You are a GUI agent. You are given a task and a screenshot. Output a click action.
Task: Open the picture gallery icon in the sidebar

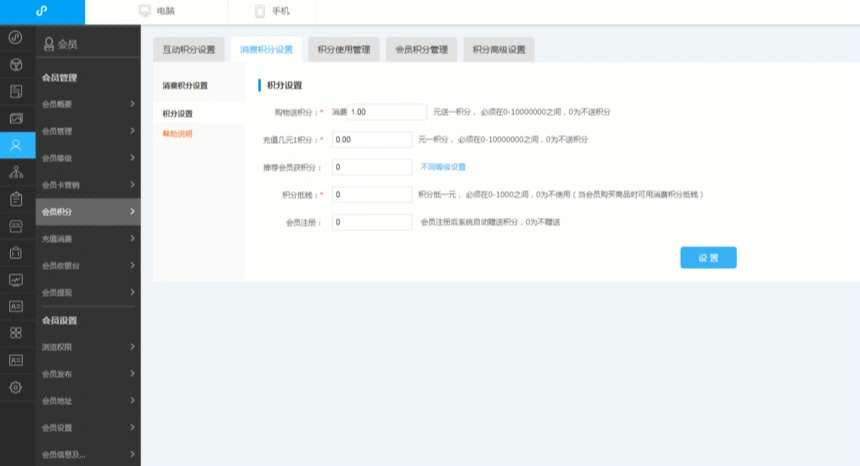coord(16,118)
